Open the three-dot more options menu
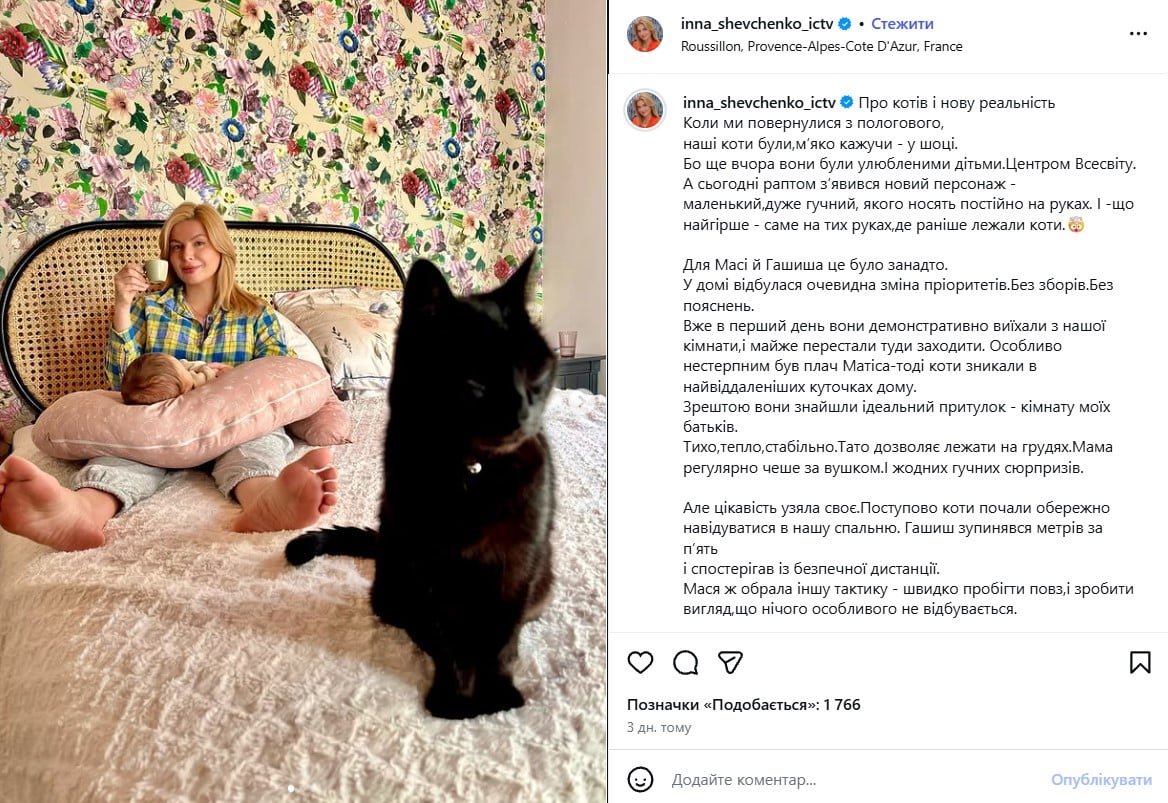 pos(1137,34)
